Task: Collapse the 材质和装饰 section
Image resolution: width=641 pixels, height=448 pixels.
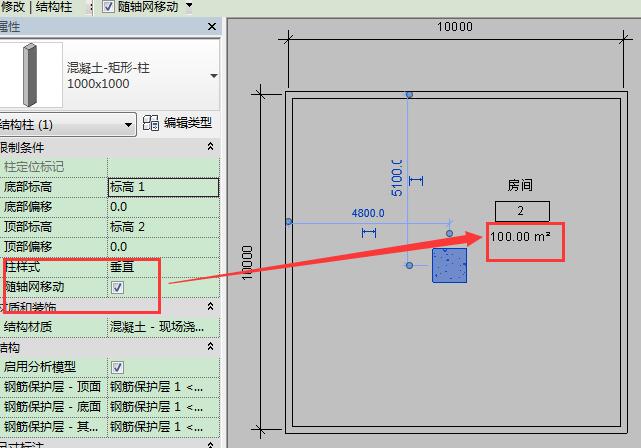Action: [x=211, y=306]
